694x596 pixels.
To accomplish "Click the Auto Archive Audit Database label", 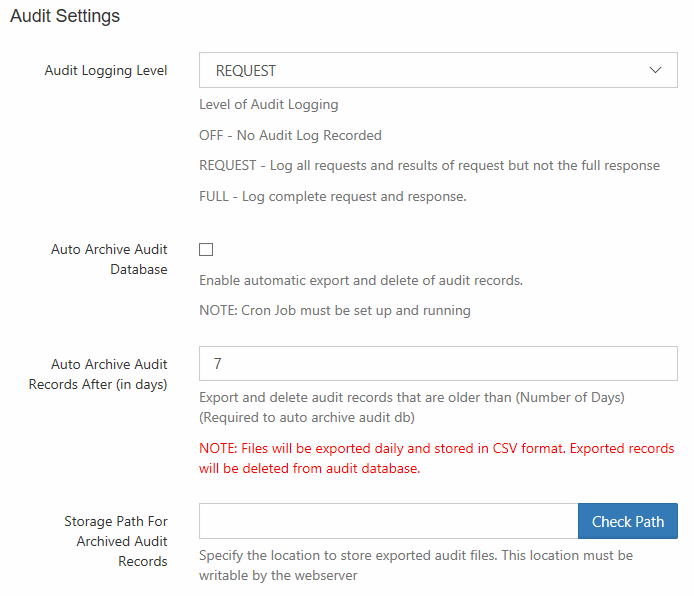I will point(109,259).
